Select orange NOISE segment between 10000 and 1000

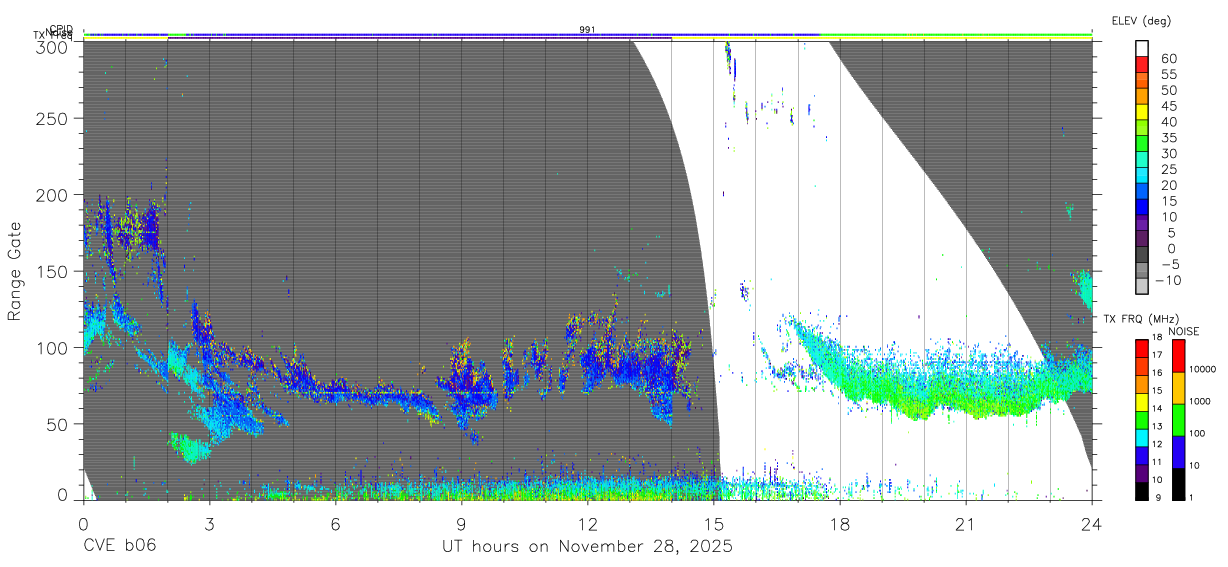coord(1178,387)
